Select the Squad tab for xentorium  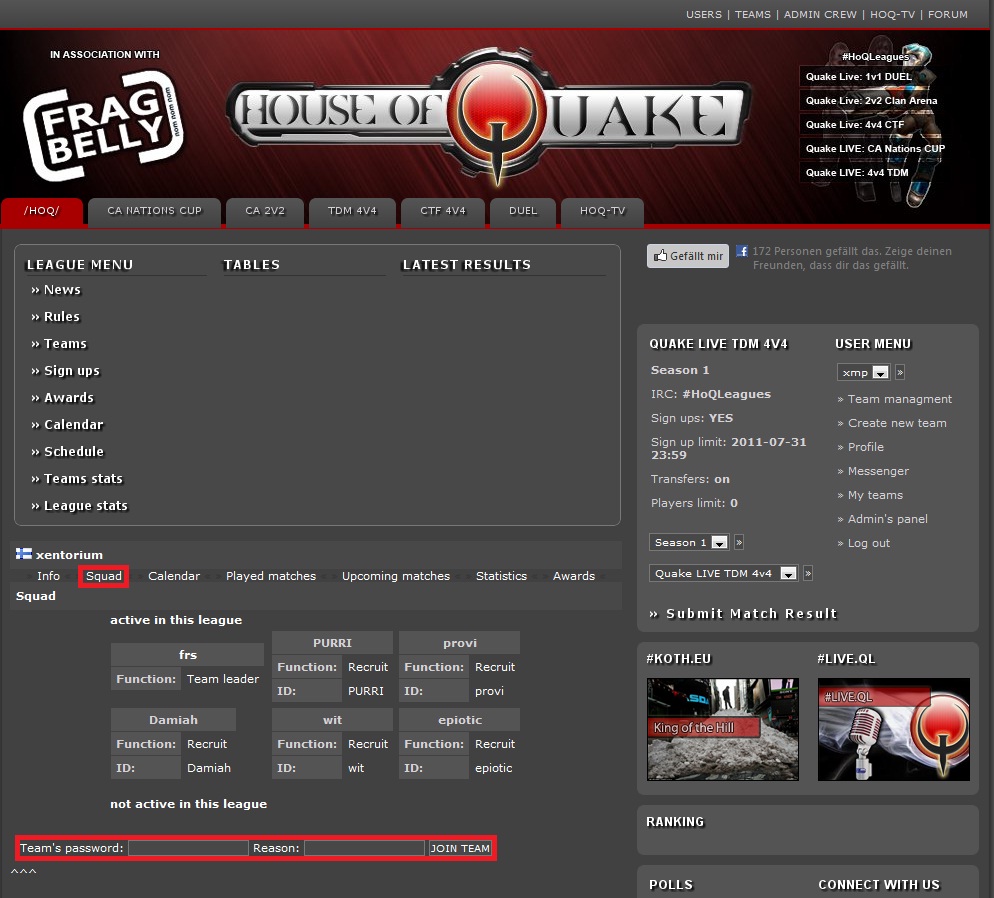pyautogui.click(x=103, y=576)
